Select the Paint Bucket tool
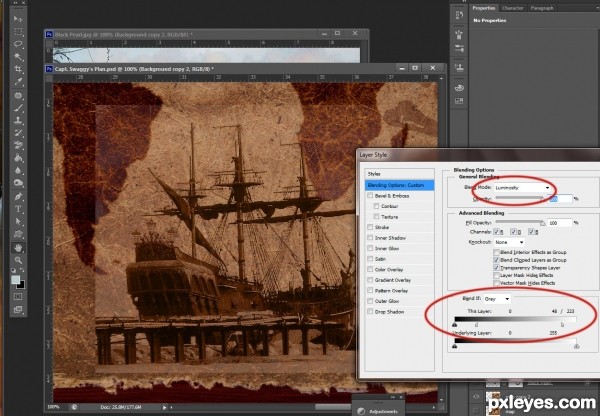The image size is (600, 416). [18, 158]
